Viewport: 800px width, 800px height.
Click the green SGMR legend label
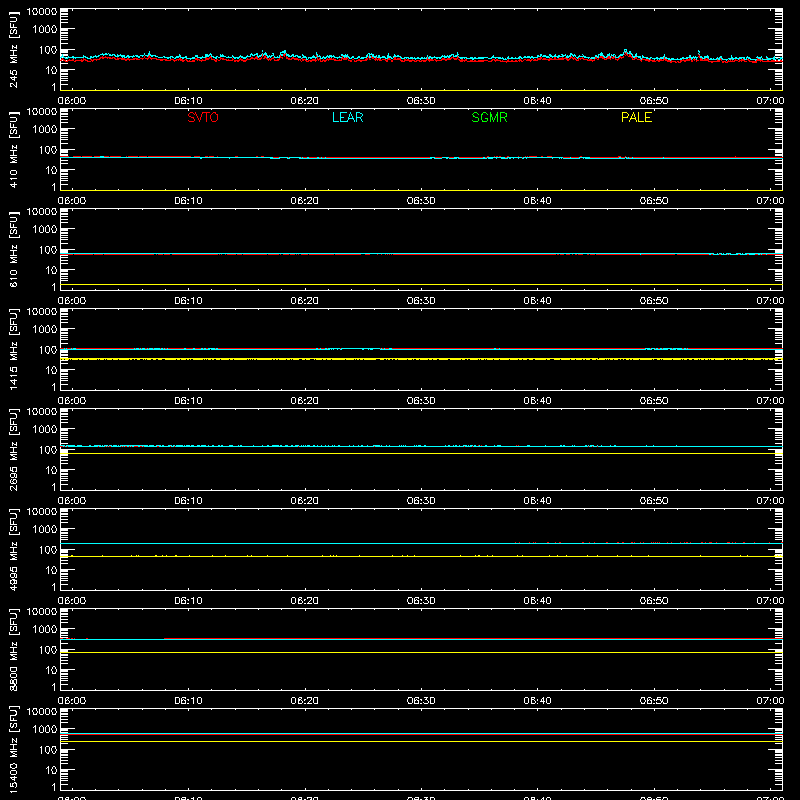click(489, 117)
